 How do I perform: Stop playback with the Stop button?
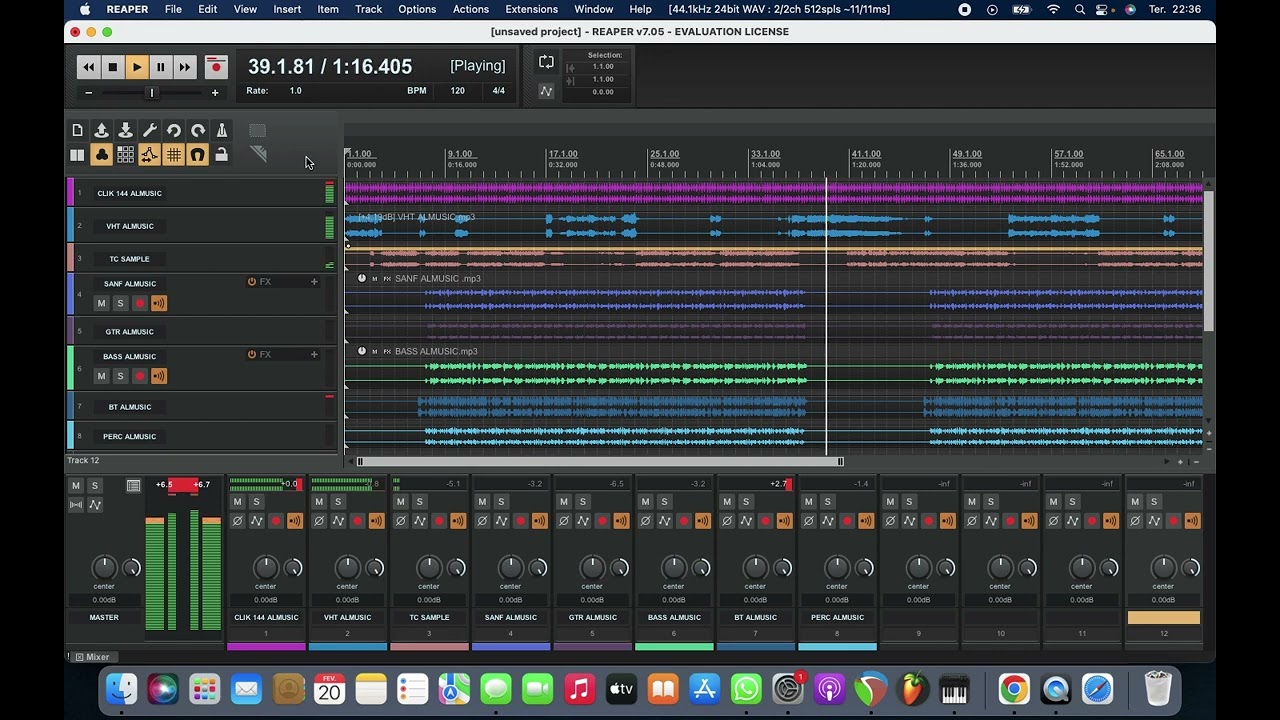[x=113, y=67]
